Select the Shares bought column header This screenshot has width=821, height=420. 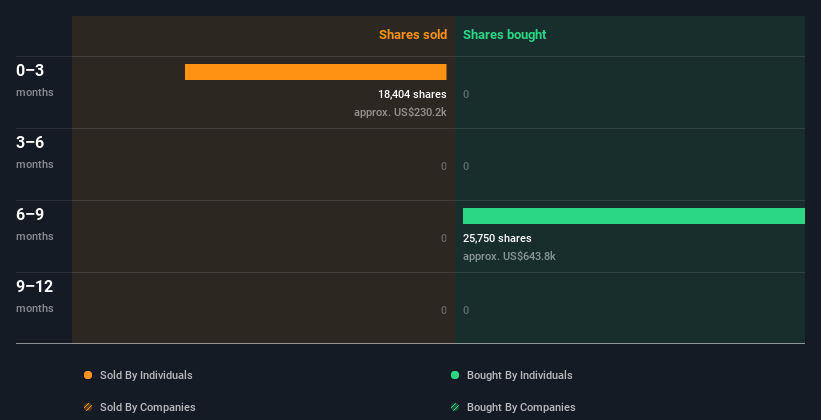pos(504,35)
